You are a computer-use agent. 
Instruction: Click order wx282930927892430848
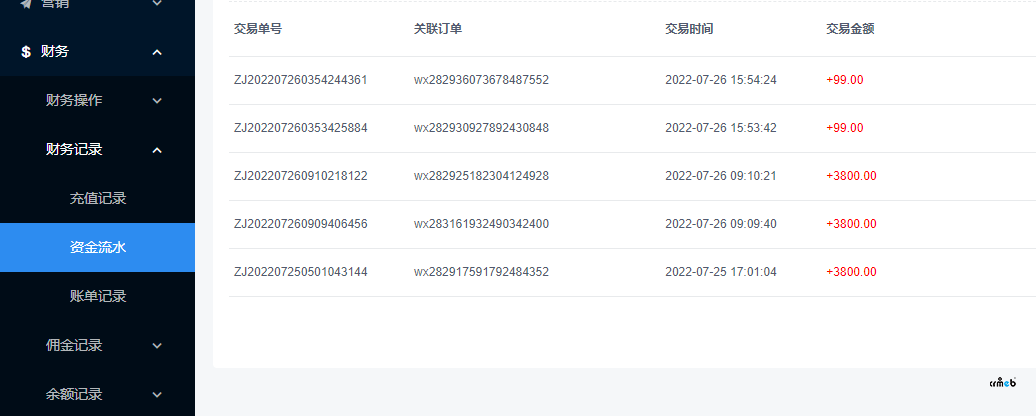click(x=481, y=128)
